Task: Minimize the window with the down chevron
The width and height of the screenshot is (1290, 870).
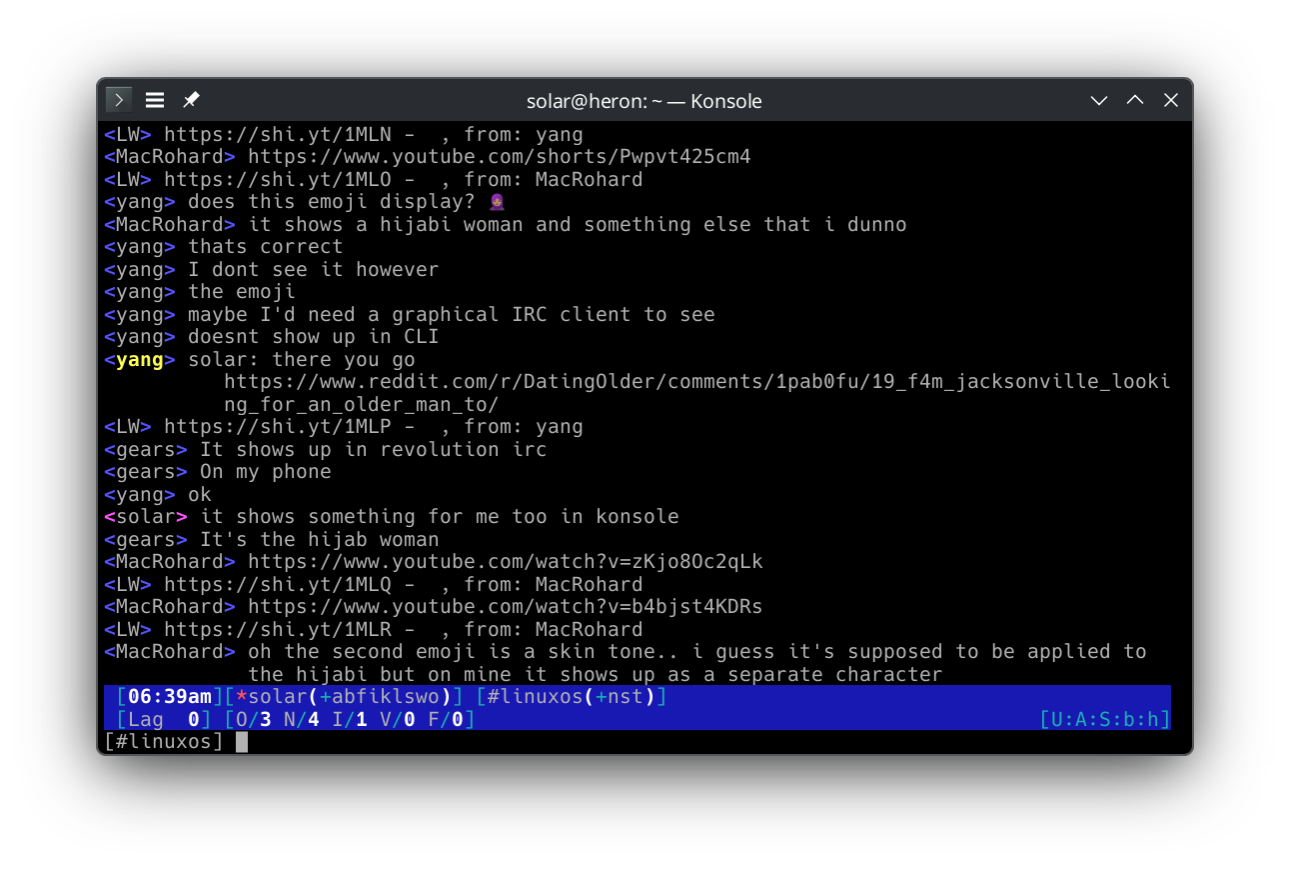Action: (x=1099, y=100)
